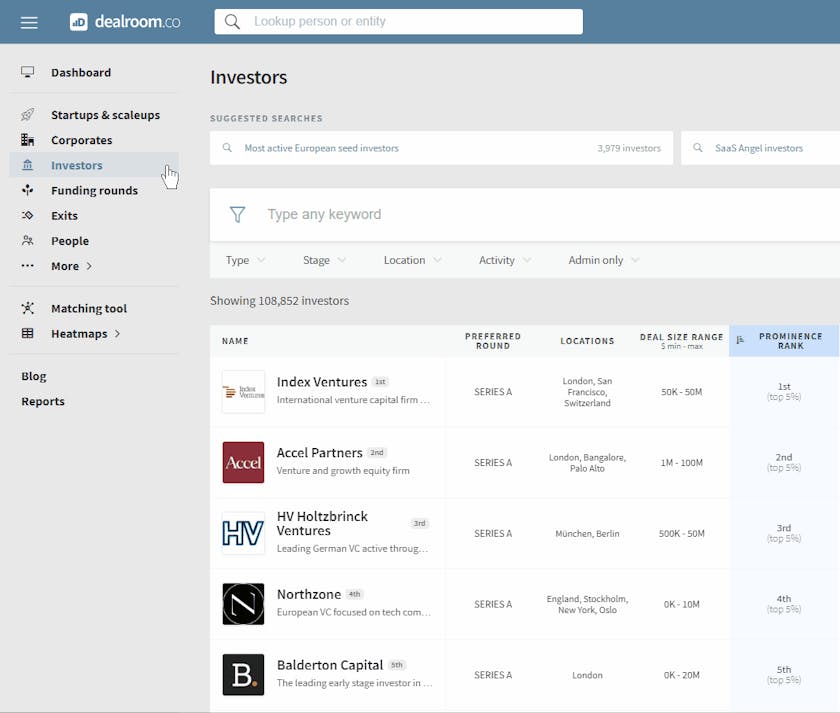Click the funnel filter icon
This screenshot has width=840, height=713.
(x=237, y=214)
